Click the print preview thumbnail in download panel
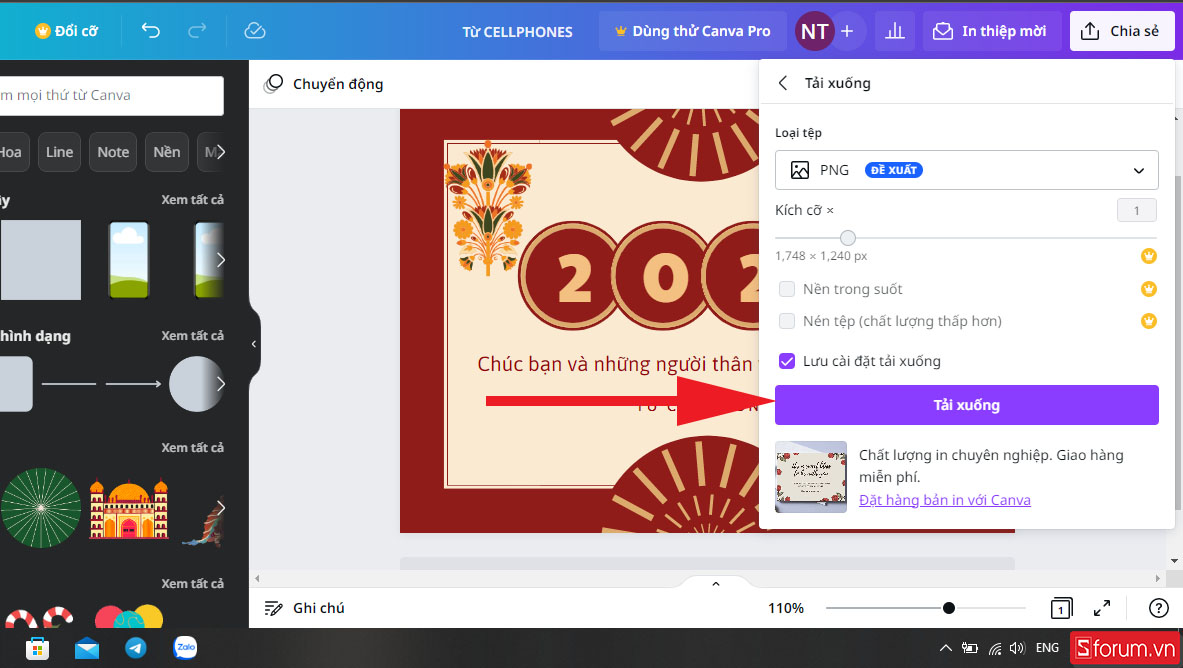Screen dimensions: 1183x668 click(x=810, y=477)
